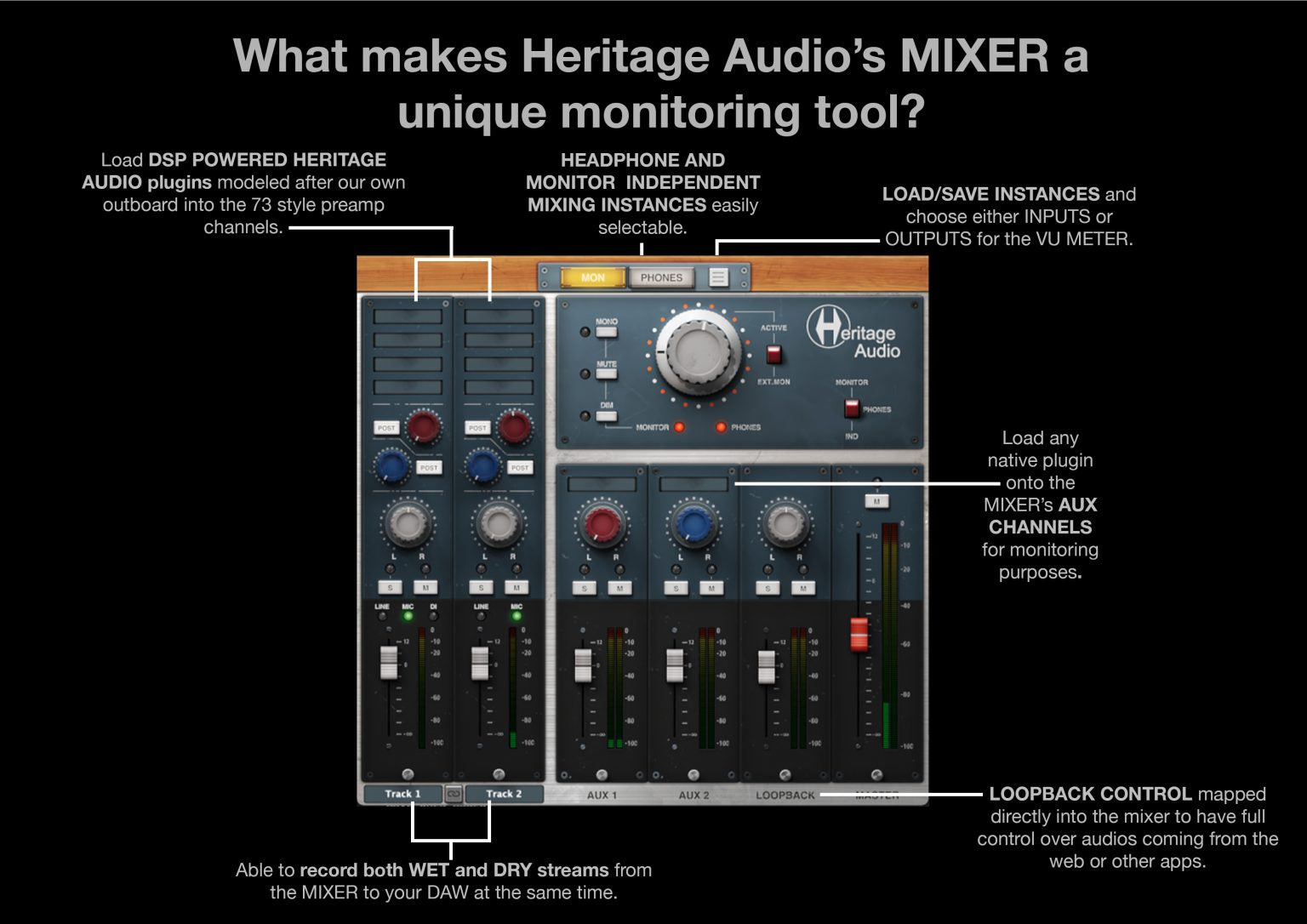Click the AUX 1 red knob
This screenshot has width=1307, height=924.
(x=602, y=524)
